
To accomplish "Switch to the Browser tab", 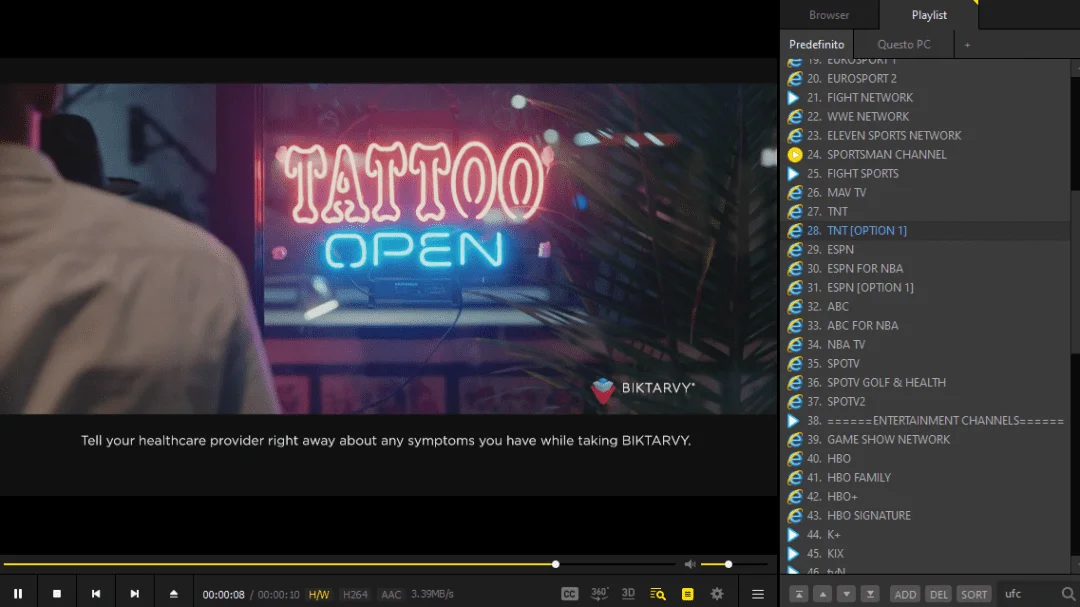I will 829,14.
